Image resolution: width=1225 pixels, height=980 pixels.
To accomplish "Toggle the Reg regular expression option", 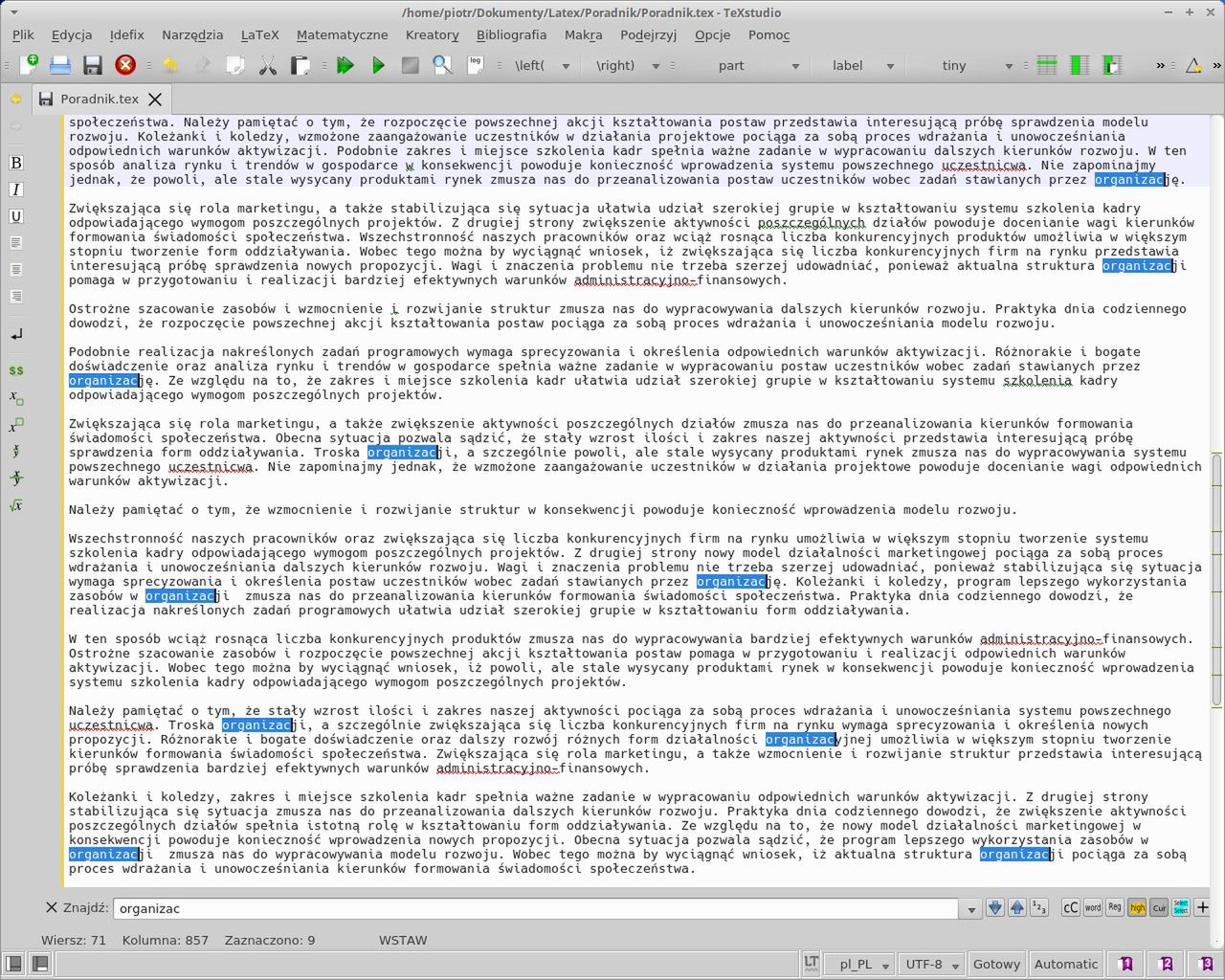I will (1115, 907).
